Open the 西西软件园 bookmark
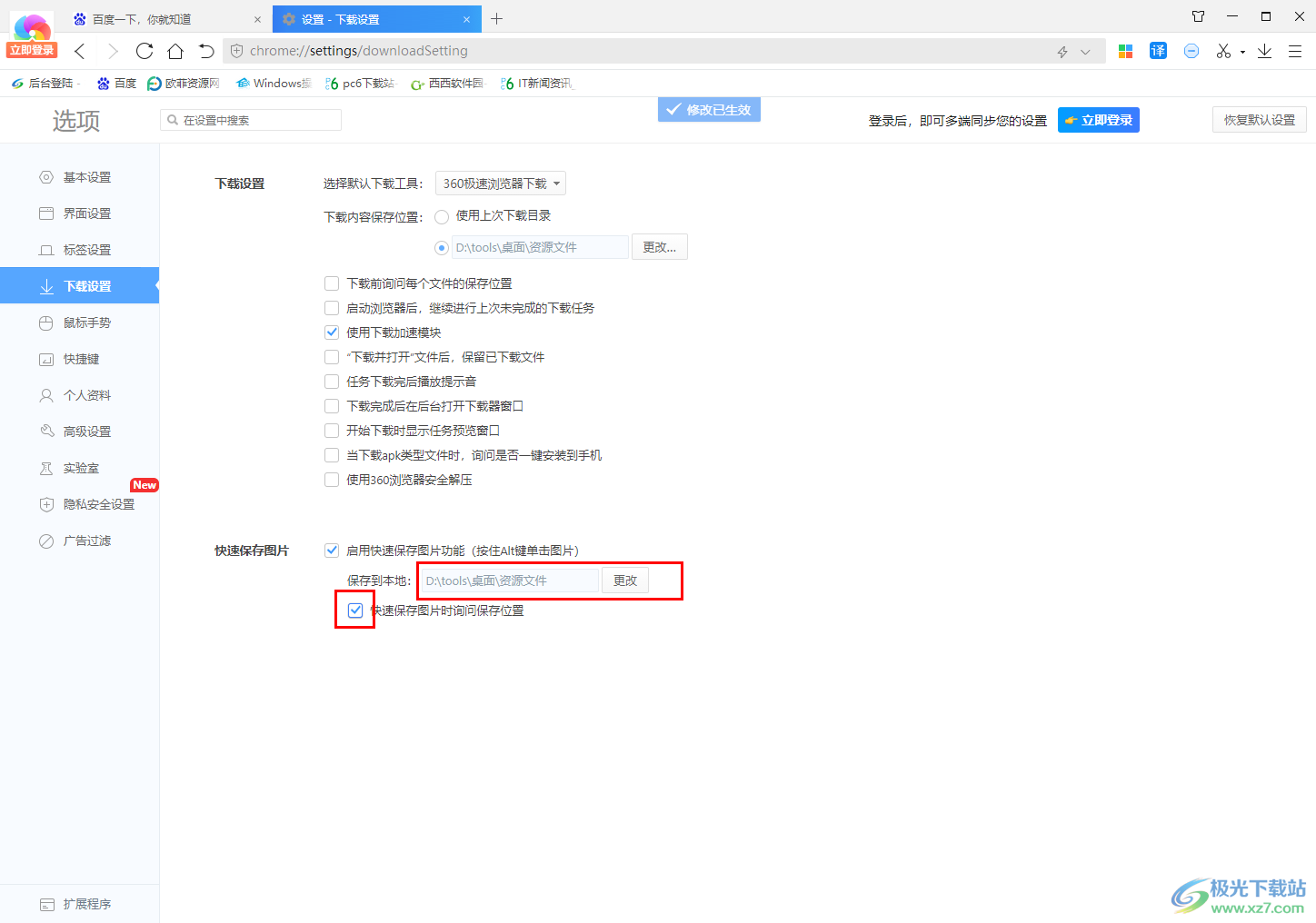The image size is (1316, 923). 448,84
